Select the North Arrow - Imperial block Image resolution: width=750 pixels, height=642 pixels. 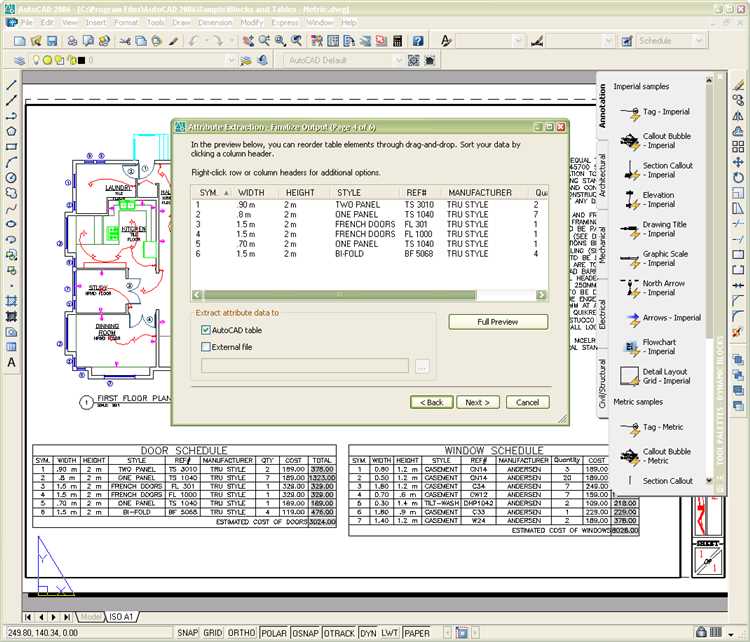(x=652, y=288)
